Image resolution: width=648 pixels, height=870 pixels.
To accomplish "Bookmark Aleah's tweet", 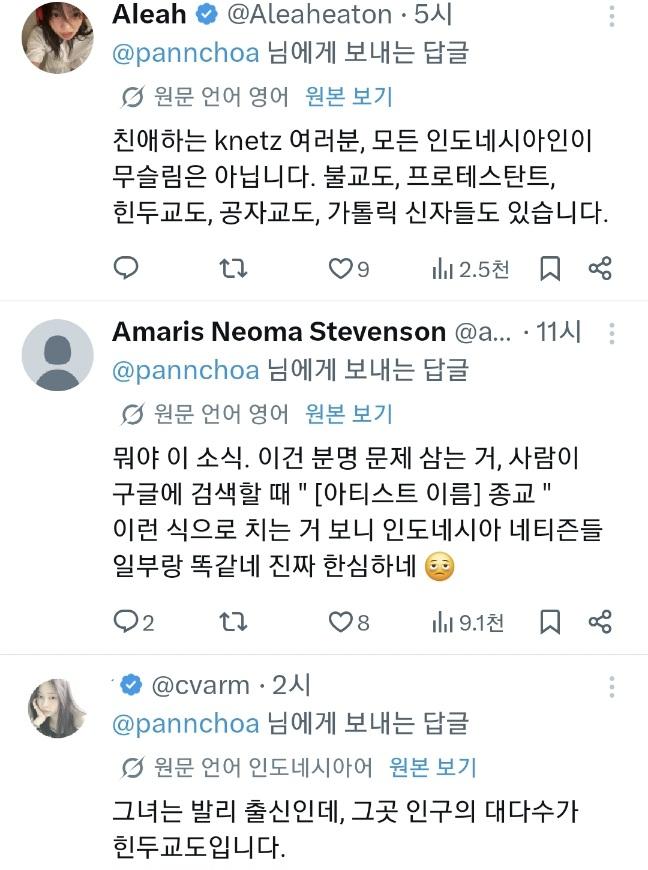I will [550, 269].
